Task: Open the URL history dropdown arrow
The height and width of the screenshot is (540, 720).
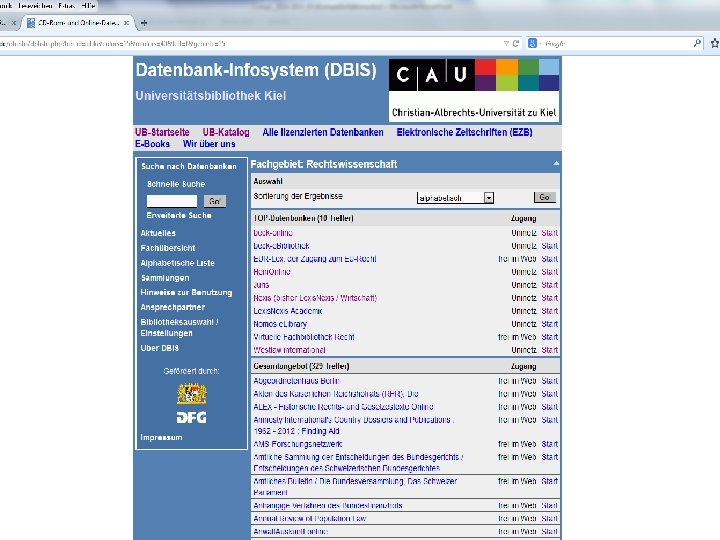Action: (x=506, y=44)
